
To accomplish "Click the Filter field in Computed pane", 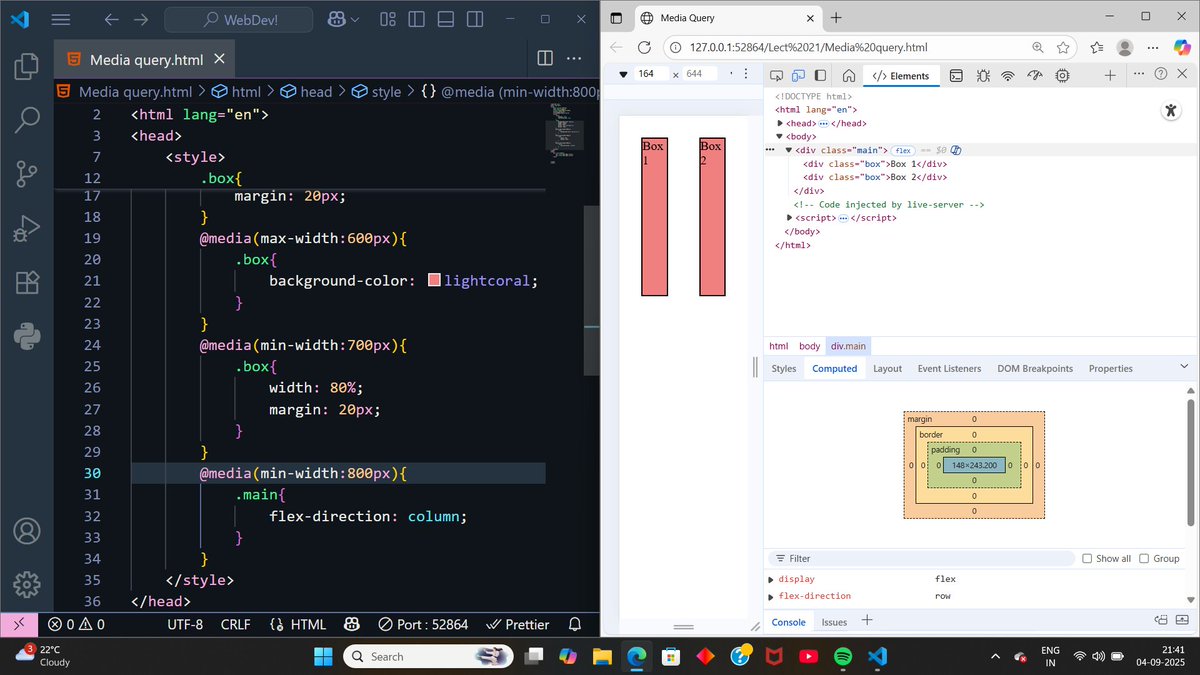I will click(x=920, y=559).
